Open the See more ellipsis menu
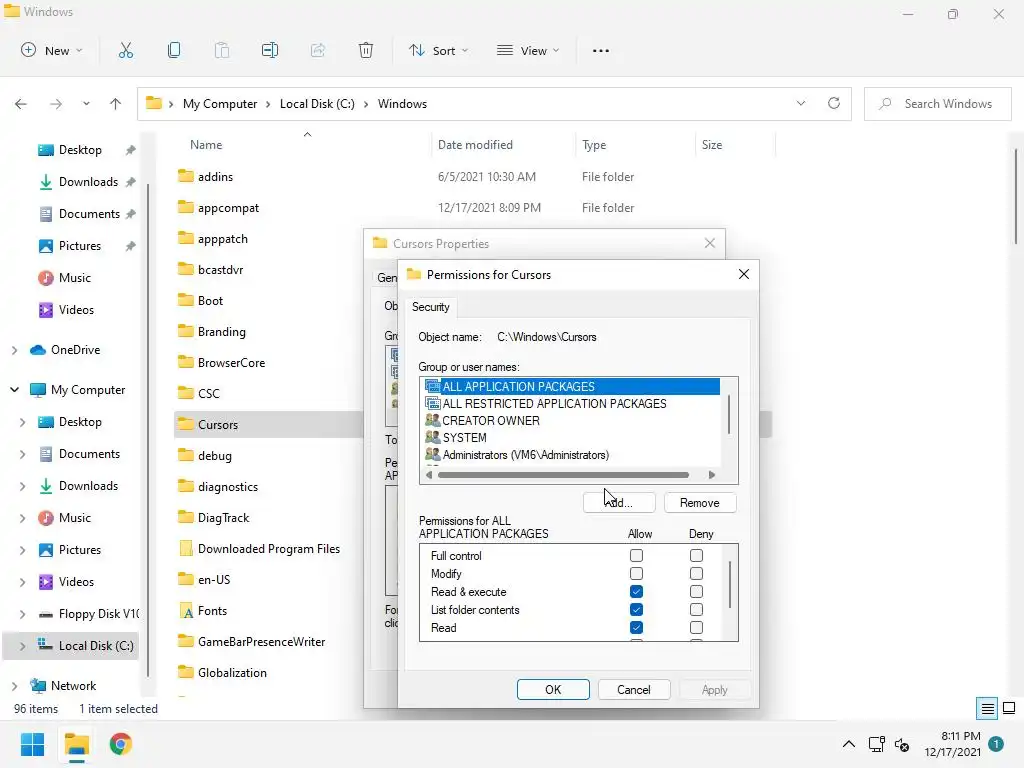 click(601, 50)
